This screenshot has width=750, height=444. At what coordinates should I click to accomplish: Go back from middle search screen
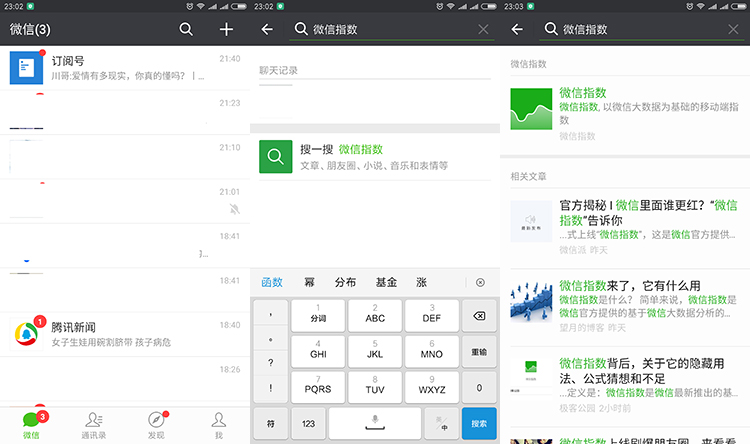[267, 29]
